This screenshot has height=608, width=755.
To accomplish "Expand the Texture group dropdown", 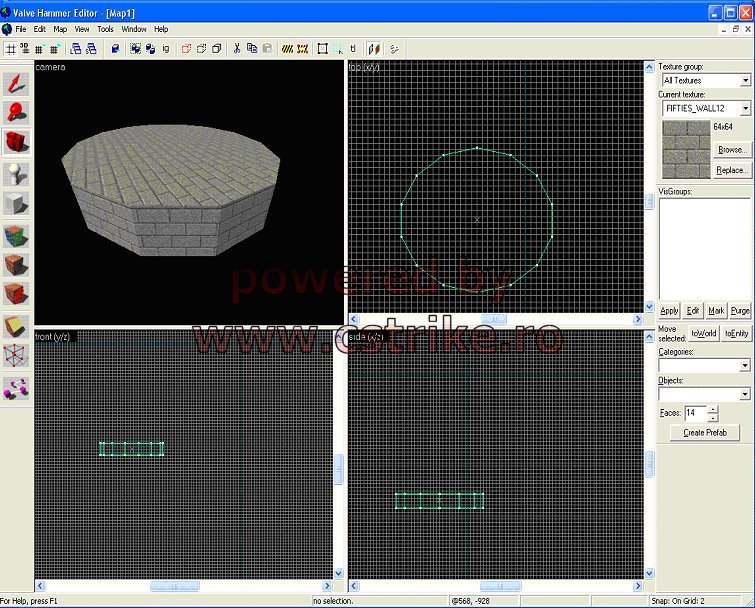I will pos(745,80).
